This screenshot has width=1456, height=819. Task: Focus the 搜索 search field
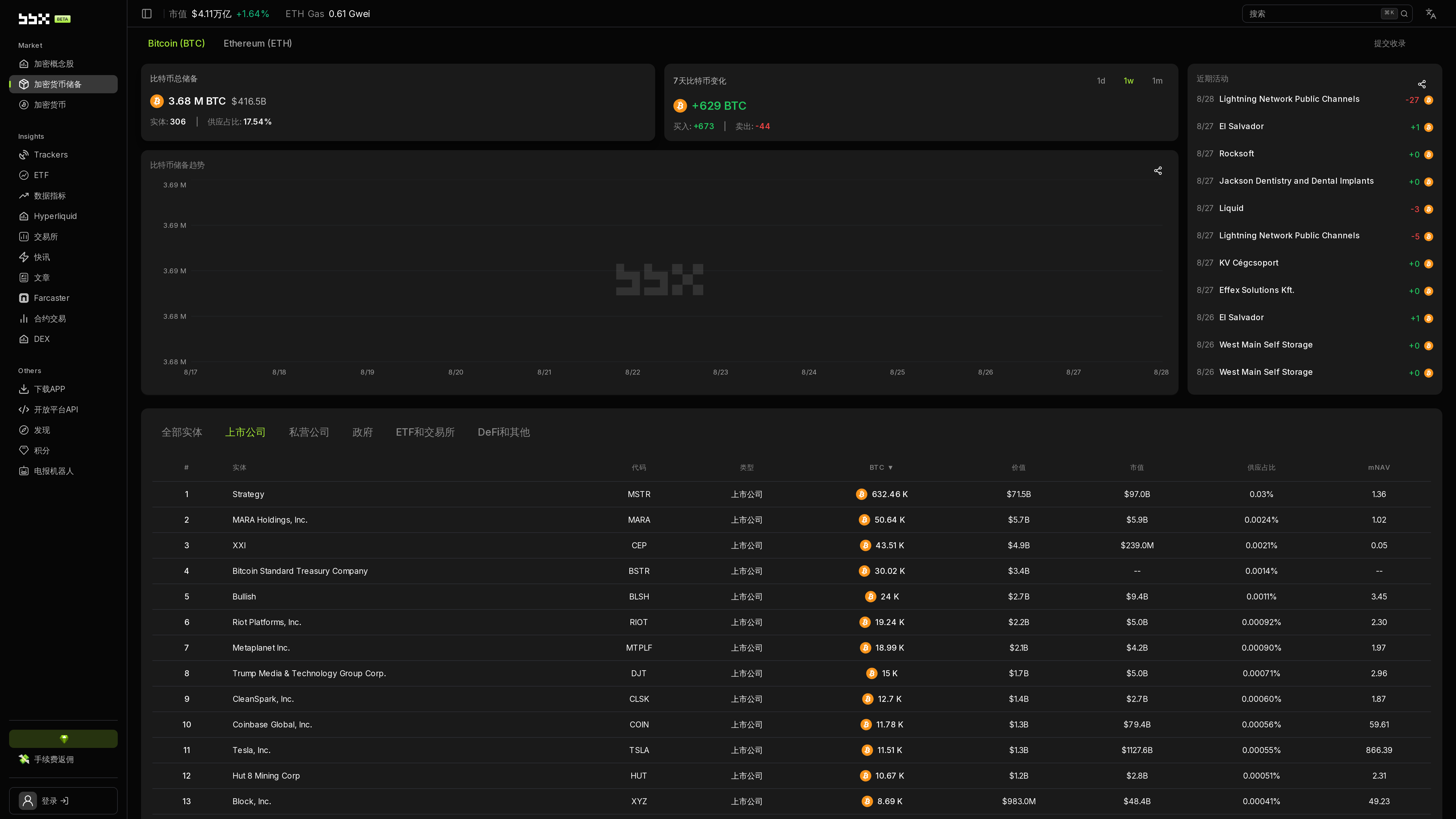click(x=1327, y=14)
